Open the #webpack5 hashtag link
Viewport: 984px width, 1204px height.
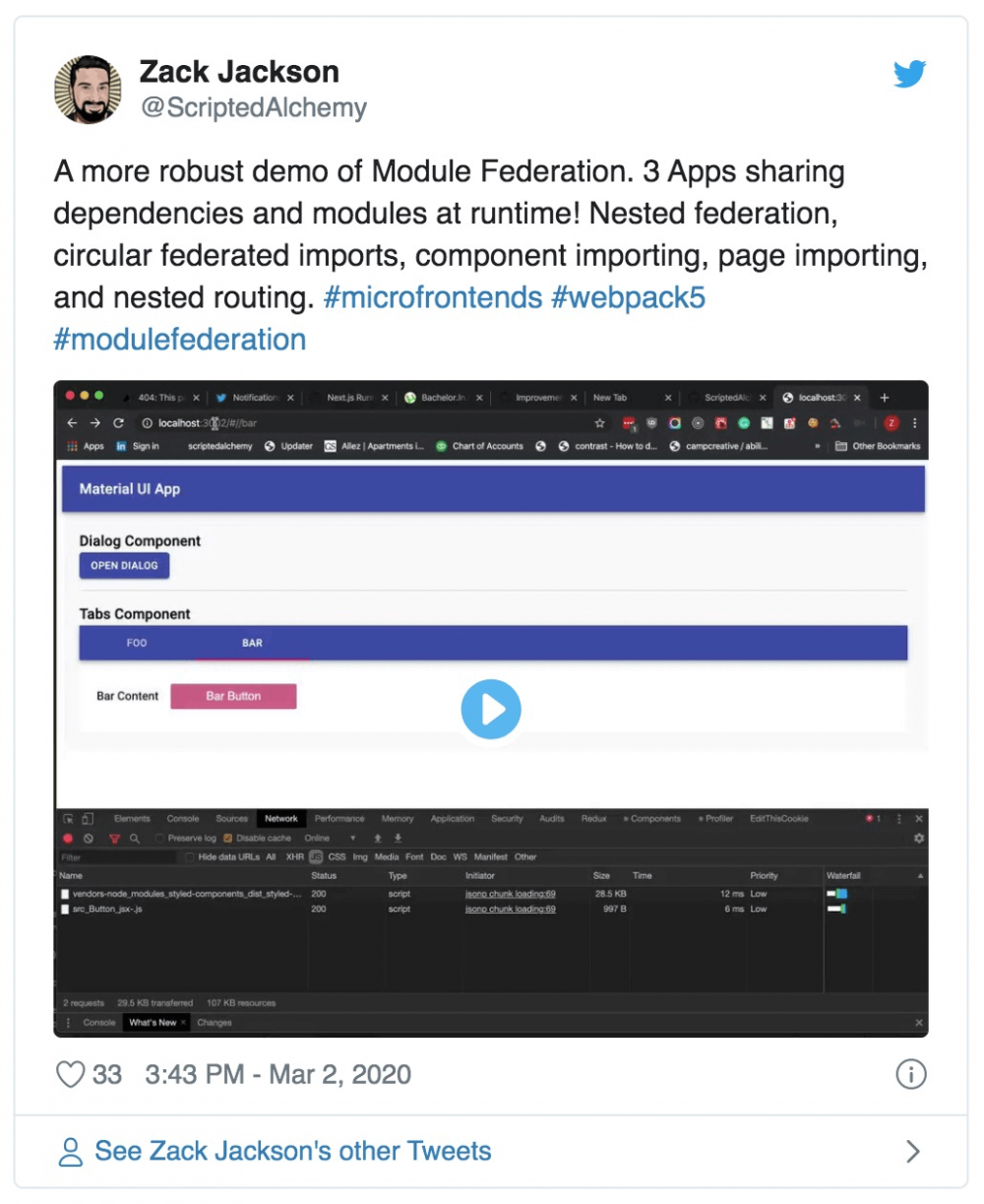coord(629,297)
